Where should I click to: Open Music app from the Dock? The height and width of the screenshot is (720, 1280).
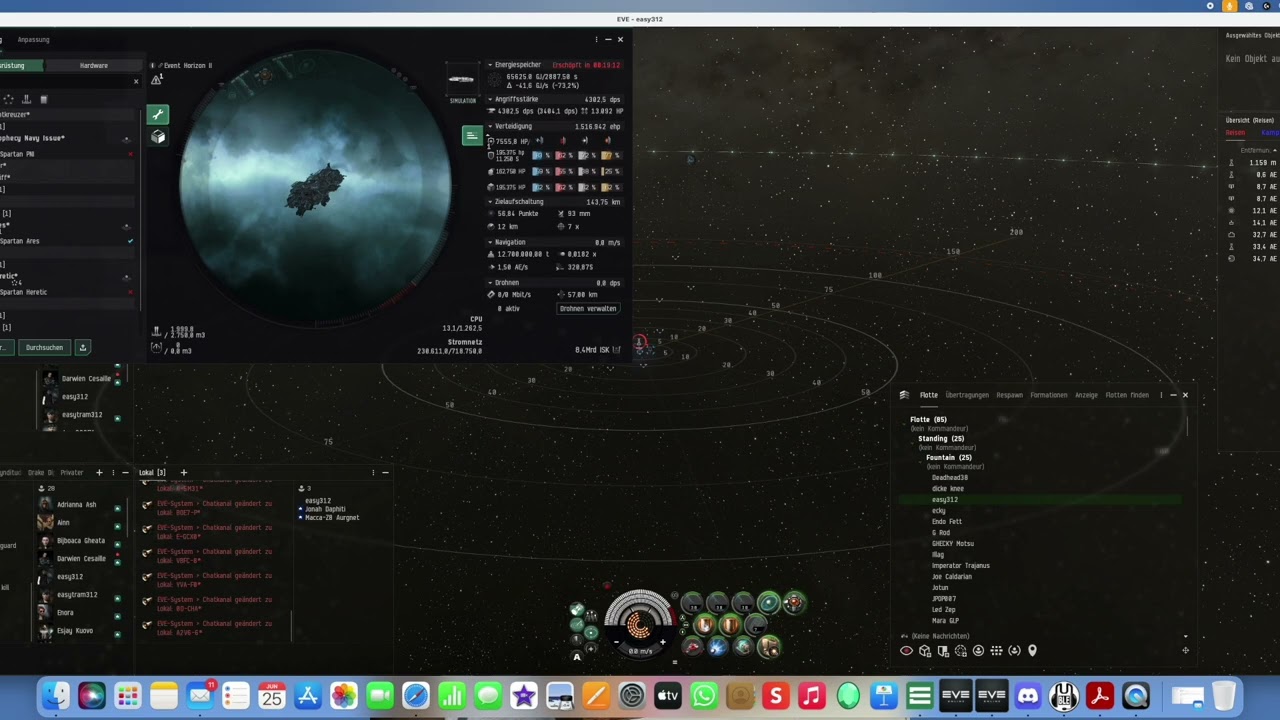point(811,695)
